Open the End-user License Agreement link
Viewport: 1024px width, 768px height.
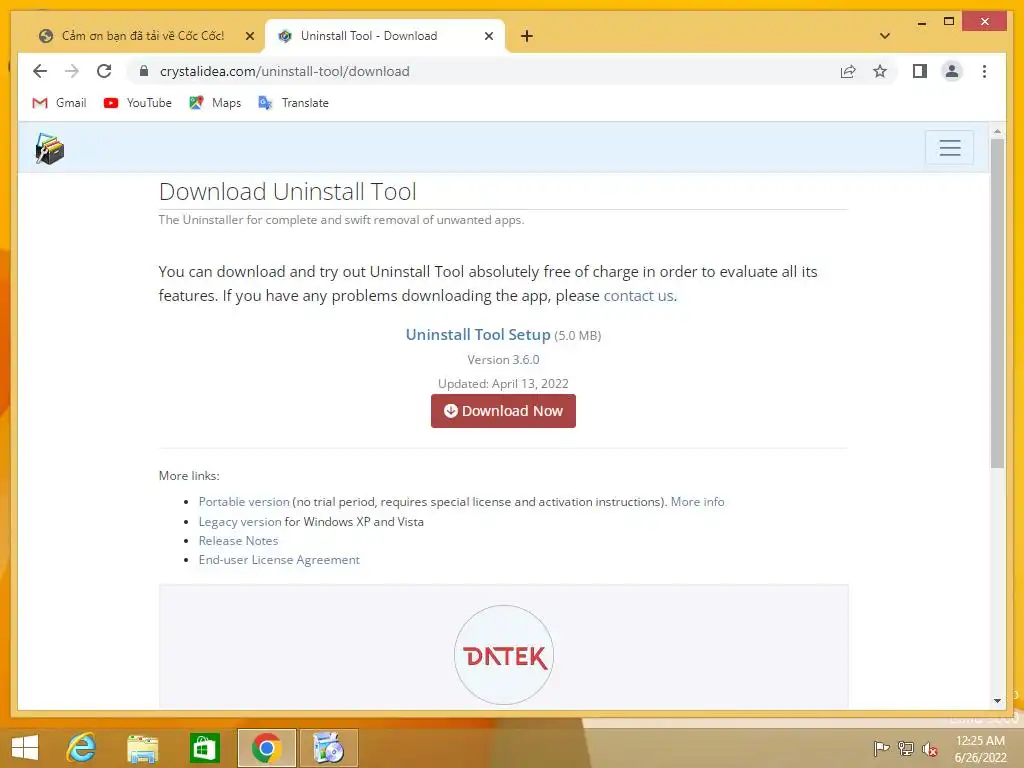pyautogui.click(x=279, y=560)
